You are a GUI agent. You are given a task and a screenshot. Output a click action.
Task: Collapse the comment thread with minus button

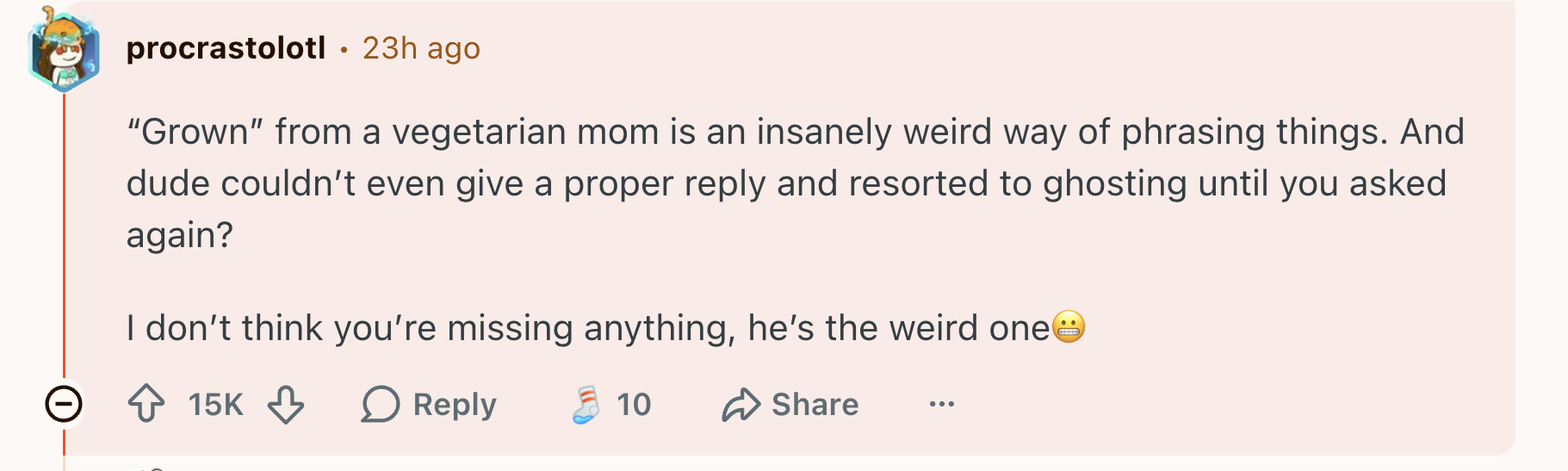pos(64,404)
